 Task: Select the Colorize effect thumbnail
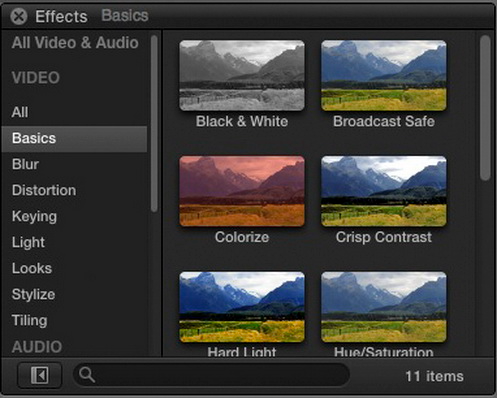pyautogui.click(x=242, y=191)
